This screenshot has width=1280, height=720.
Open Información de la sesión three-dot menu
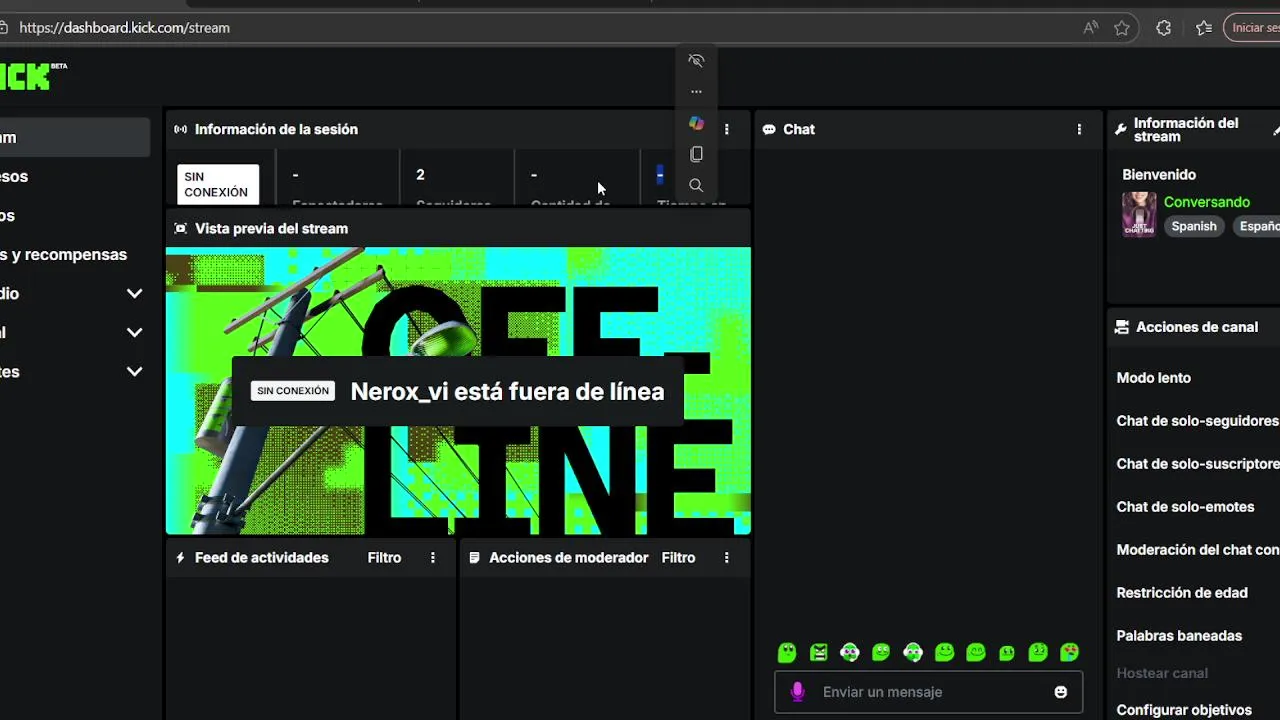click(x=727, y=129)
